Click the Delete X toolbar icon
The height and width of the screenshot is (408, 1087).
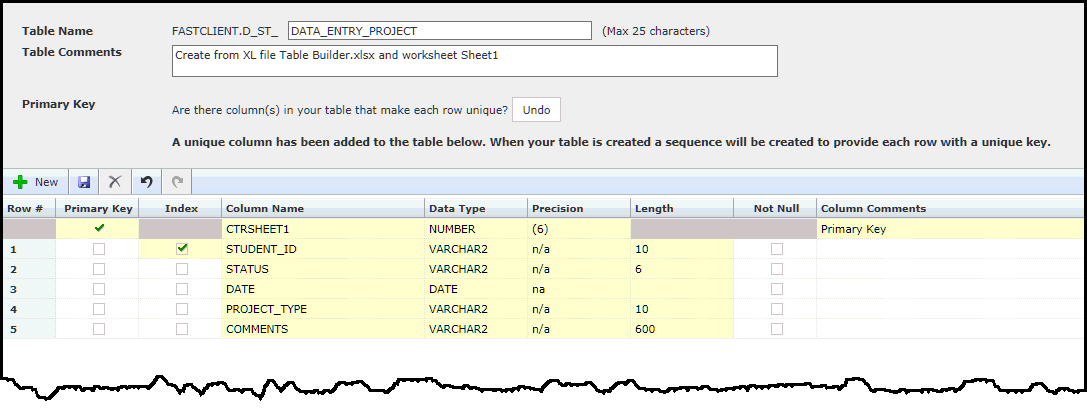(x=115, y=182)
